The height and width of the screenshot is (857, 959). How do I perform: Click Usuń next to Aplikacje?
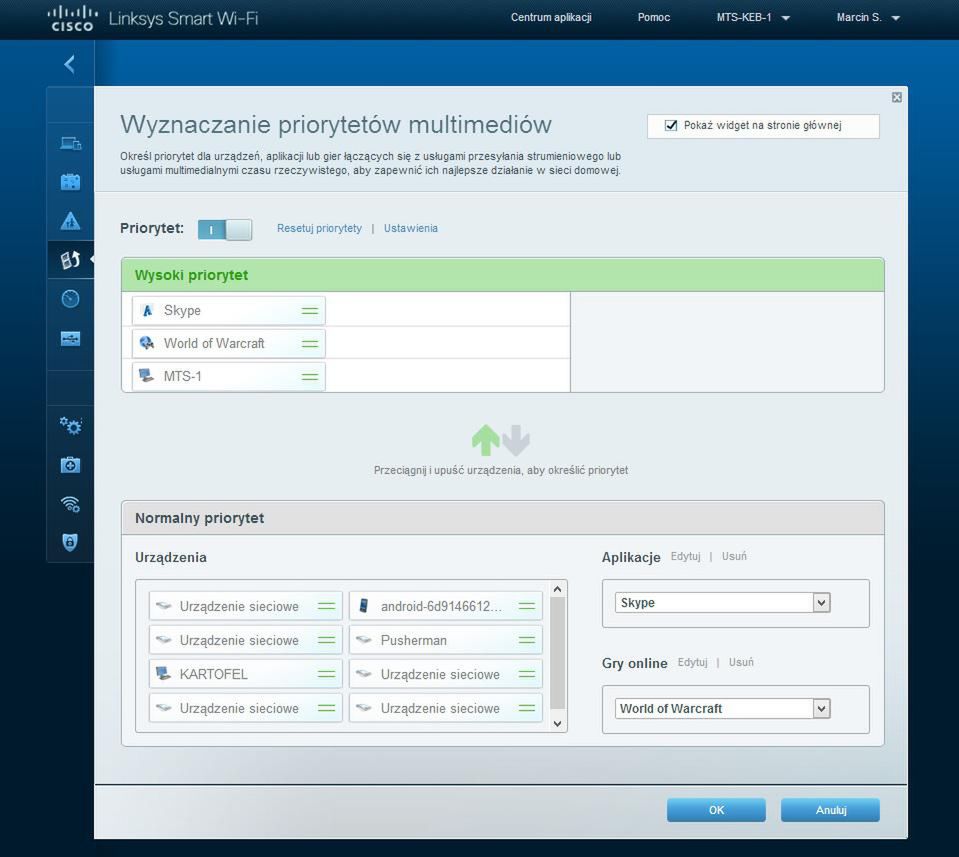(734, 556)
